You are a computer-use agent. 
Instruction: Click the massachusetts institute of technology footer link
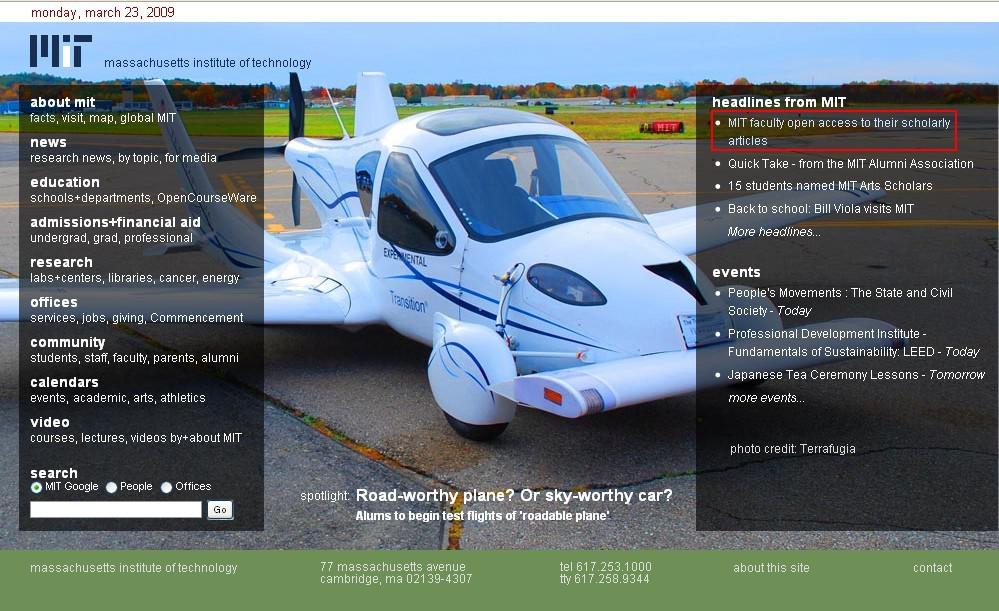tap(133, 568)
